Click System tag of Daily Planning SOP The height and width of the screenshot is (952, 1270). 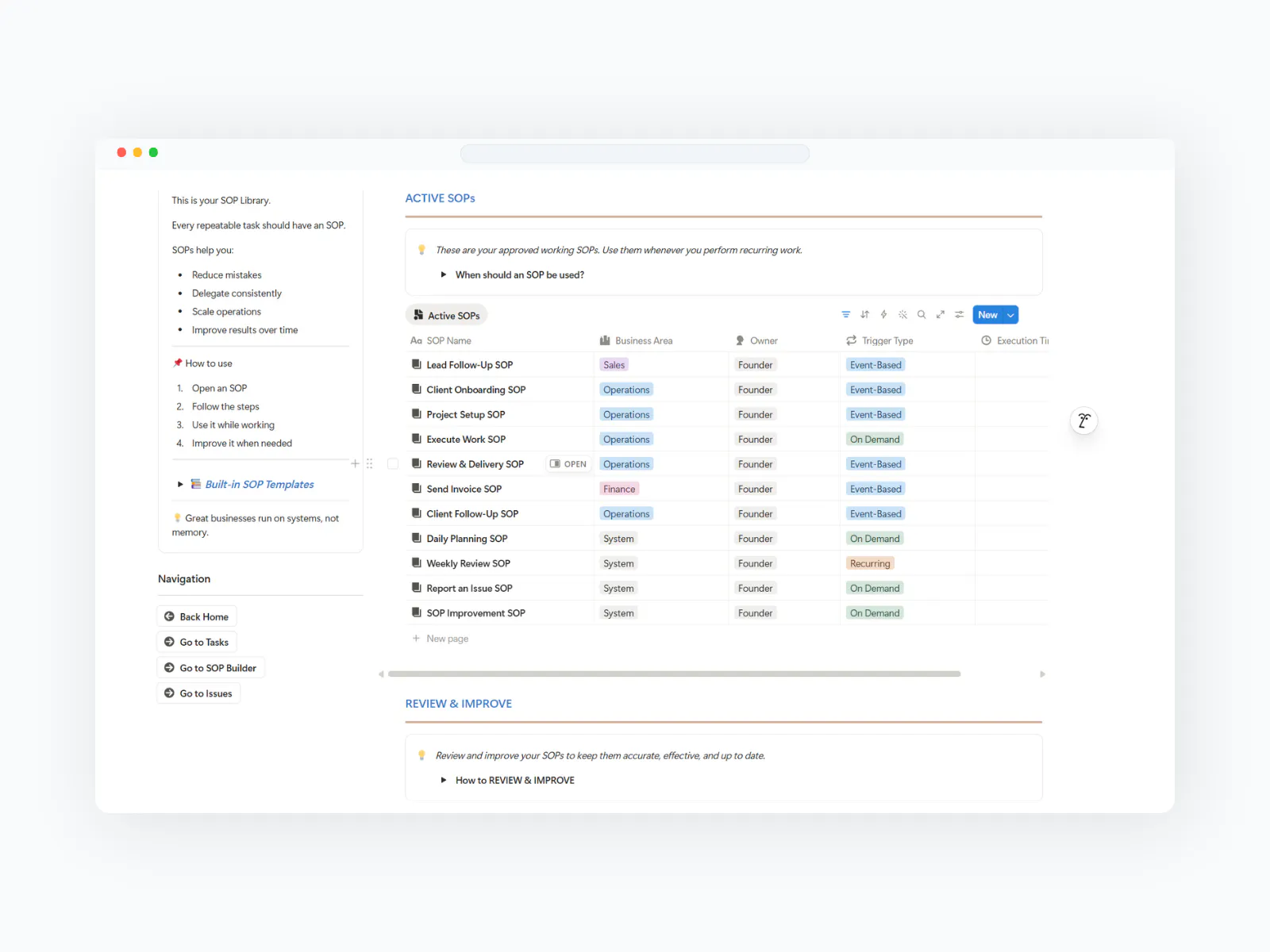[x=618, y=539]
